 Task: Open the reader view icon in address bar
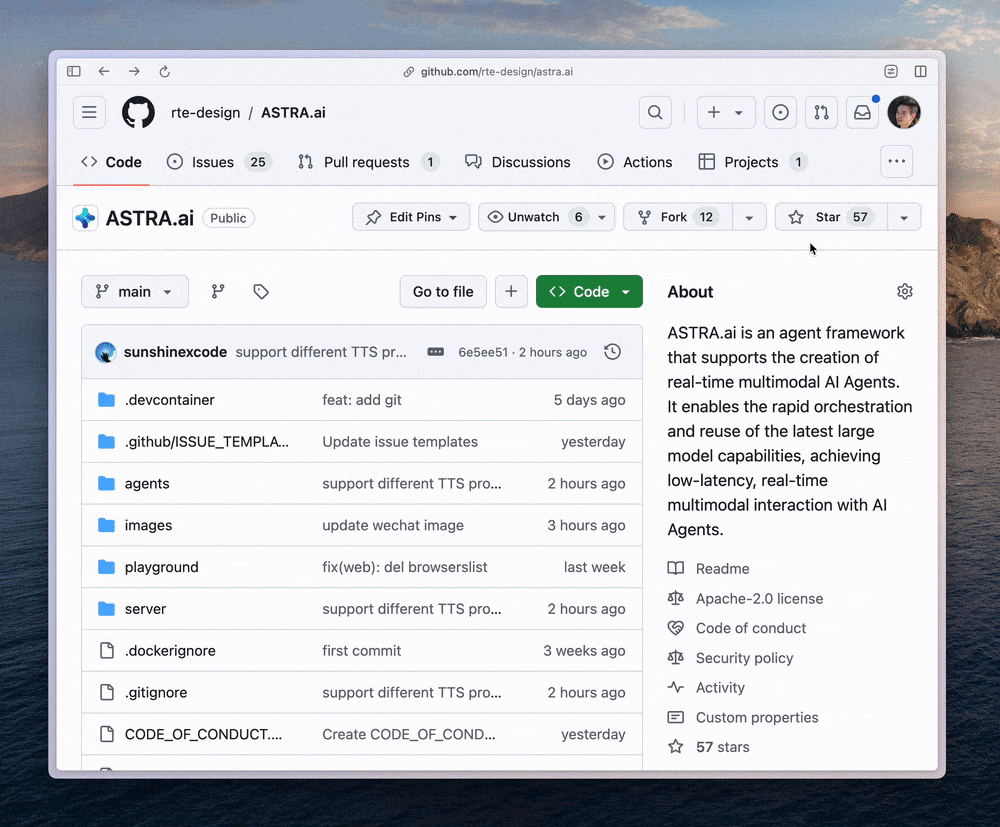coord(891,71)
